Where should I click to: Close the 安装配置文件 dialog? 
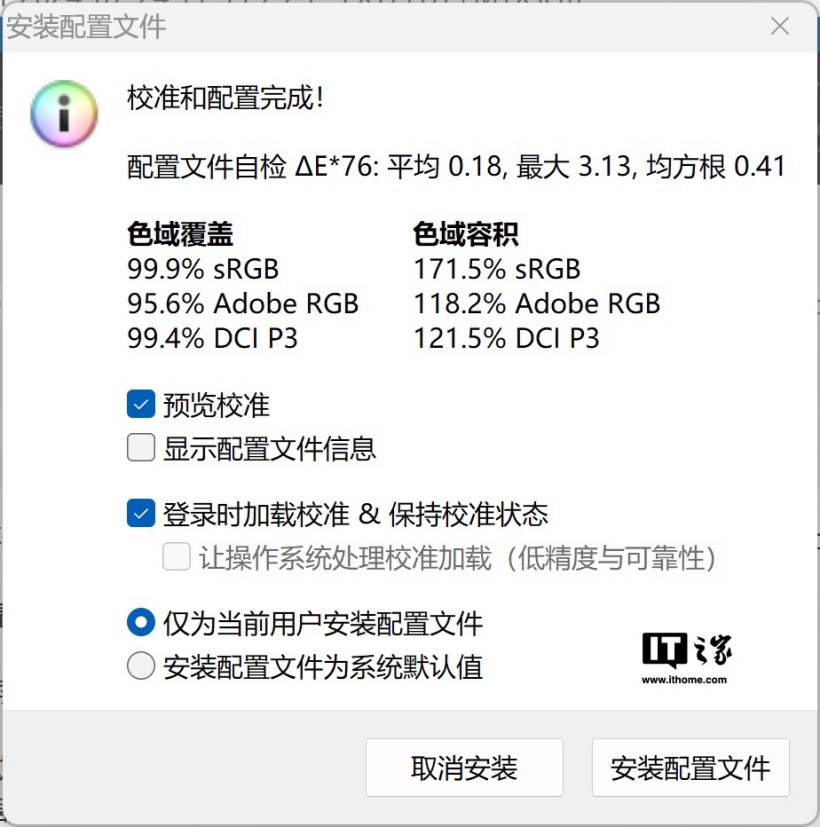[779, 27]
